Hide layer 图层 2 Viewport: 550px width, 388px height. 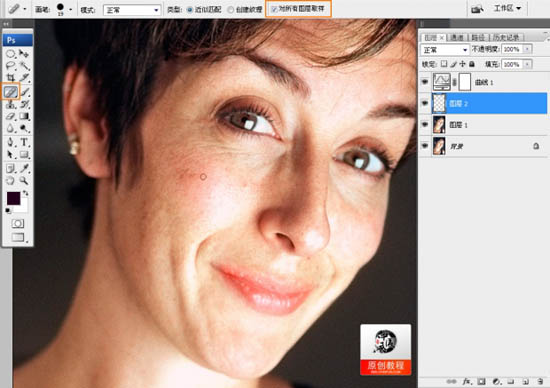(x=425, y=103)
